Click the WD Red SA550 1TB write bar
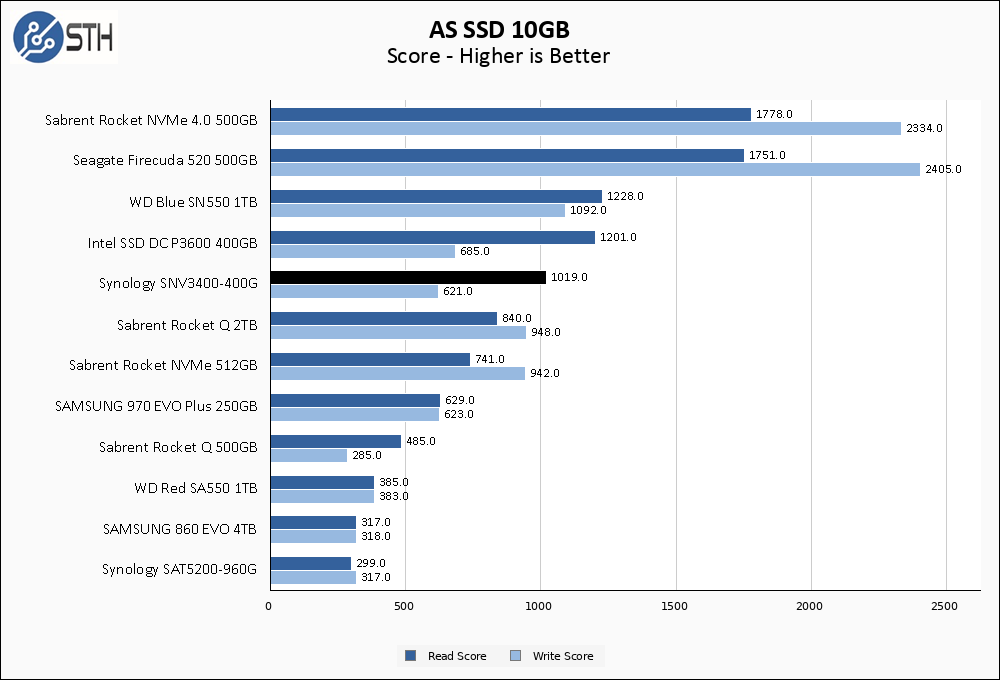Image resolution: width=1000 pixels, height=680 pixels. click(x=323, y=496)
